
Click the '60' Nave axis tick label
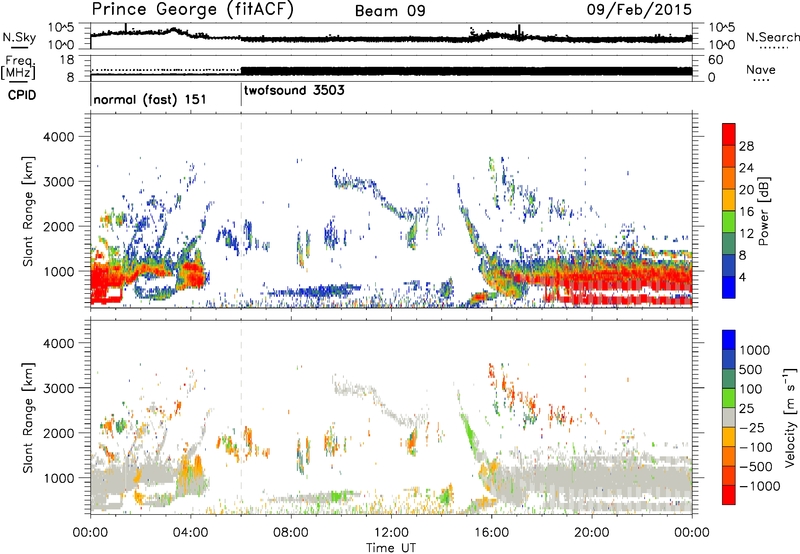(x=715, y=60)
